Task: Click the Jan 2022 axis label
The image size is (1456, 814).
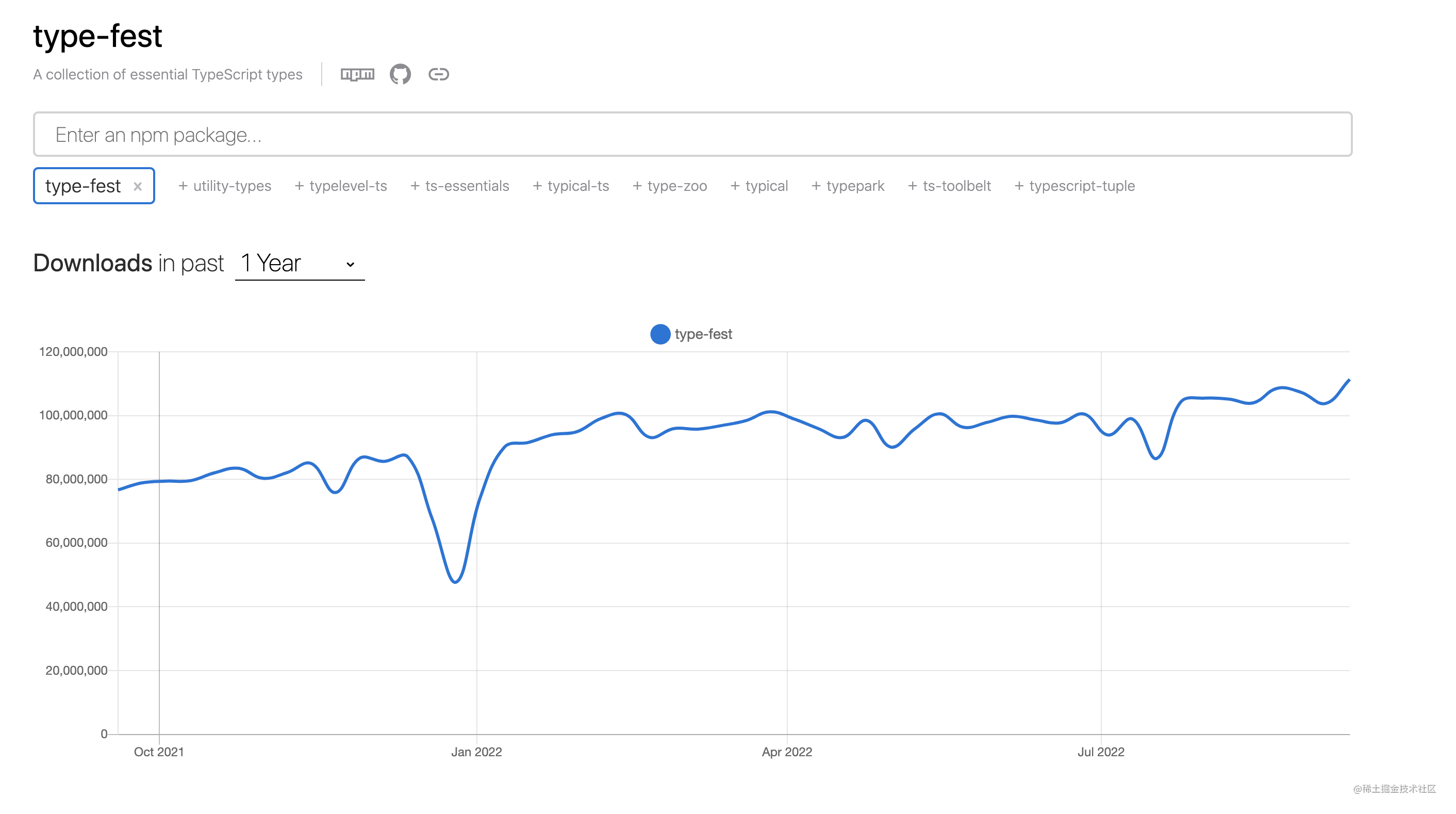Action: (476, 752)
